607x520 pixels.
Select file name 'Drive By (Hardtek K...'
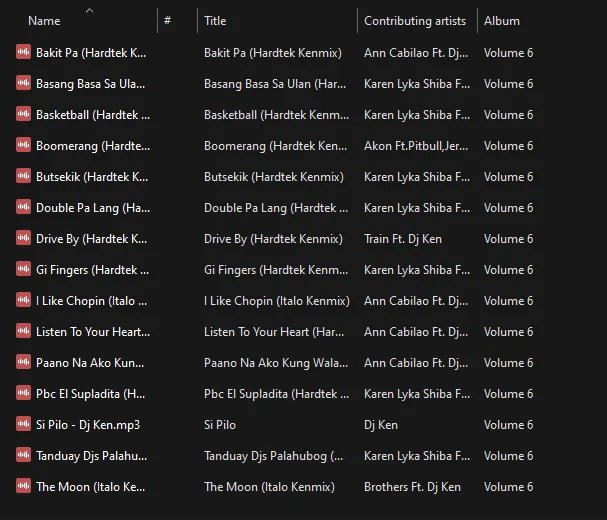91,239
